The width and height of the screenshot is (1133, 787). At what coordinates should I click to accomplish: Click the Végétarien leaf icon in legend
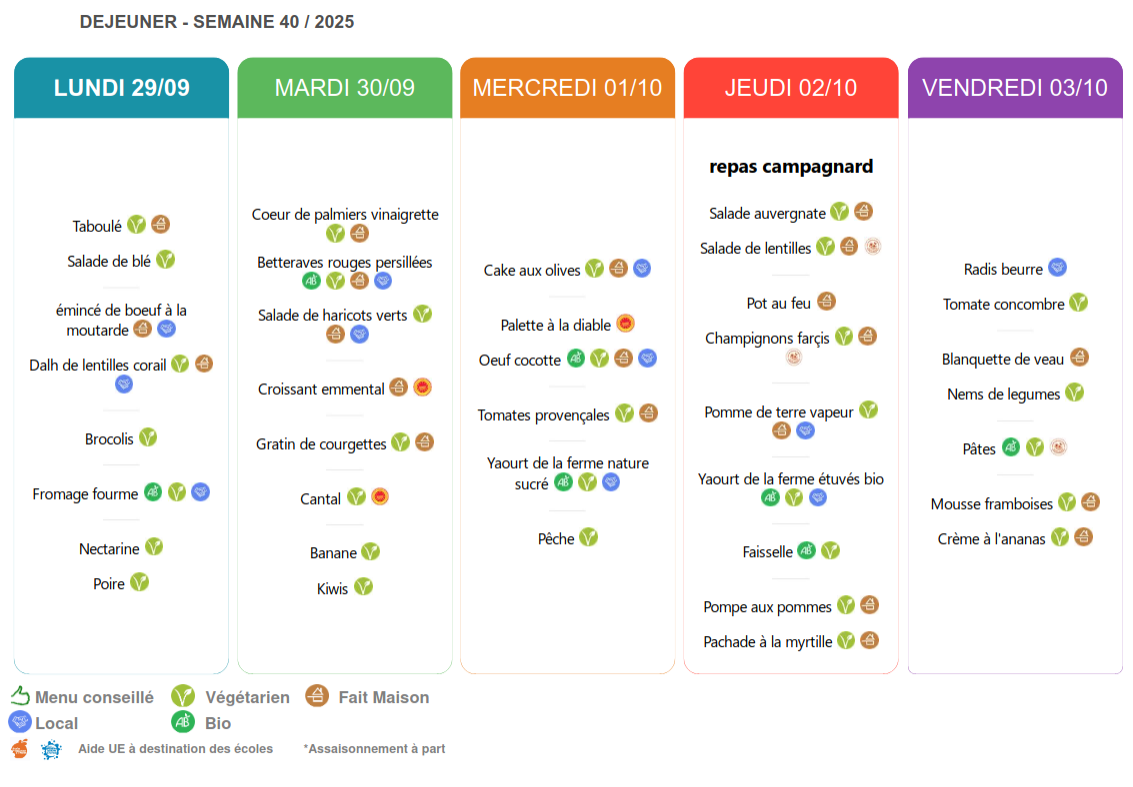click(x=183, y=697)
